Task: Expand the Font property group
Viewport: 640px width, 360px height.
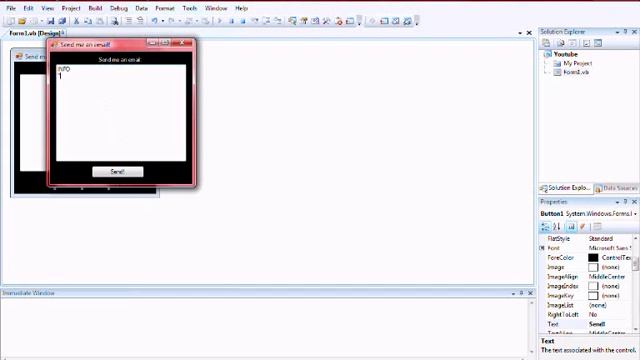Action: coord(542,248)
